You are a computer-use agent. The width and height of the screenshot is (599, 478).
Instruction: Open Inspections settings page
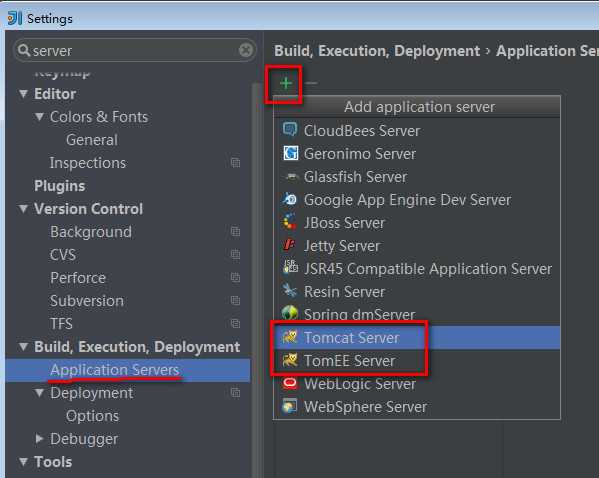point(88,163)
